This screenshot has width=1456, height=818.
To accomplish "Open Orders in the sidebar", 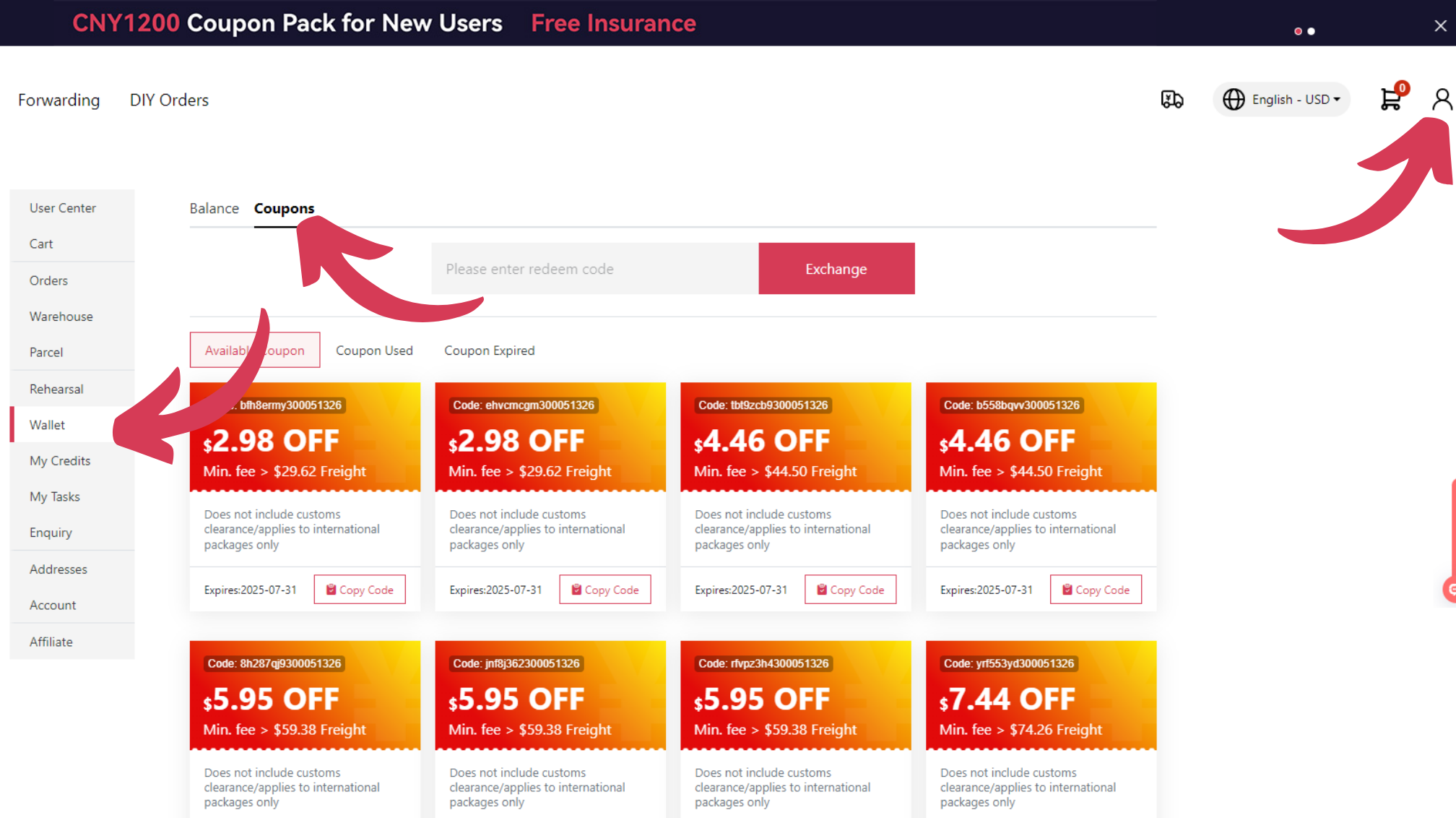I will (48, 280).
